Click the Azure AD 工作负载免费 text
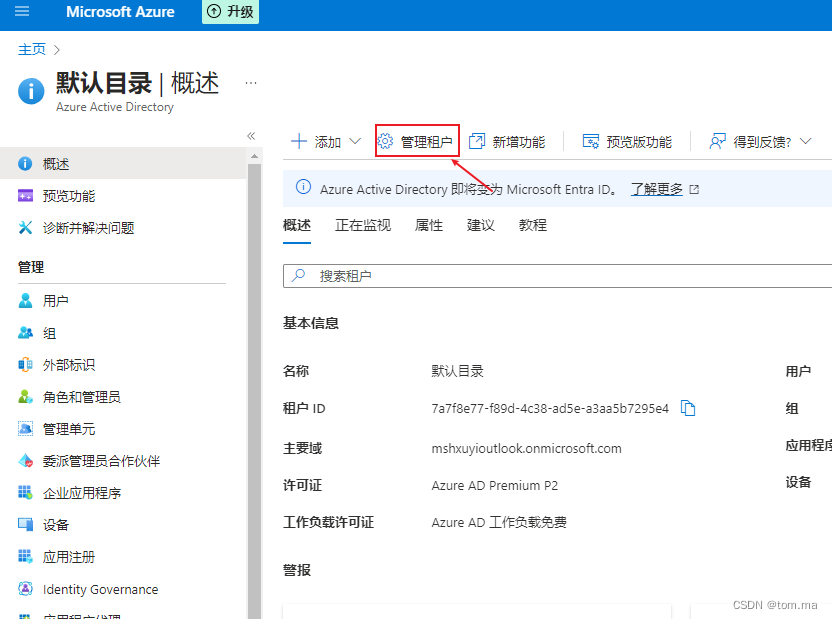Viewport: 832px width, 619px height. coord(499,522)
